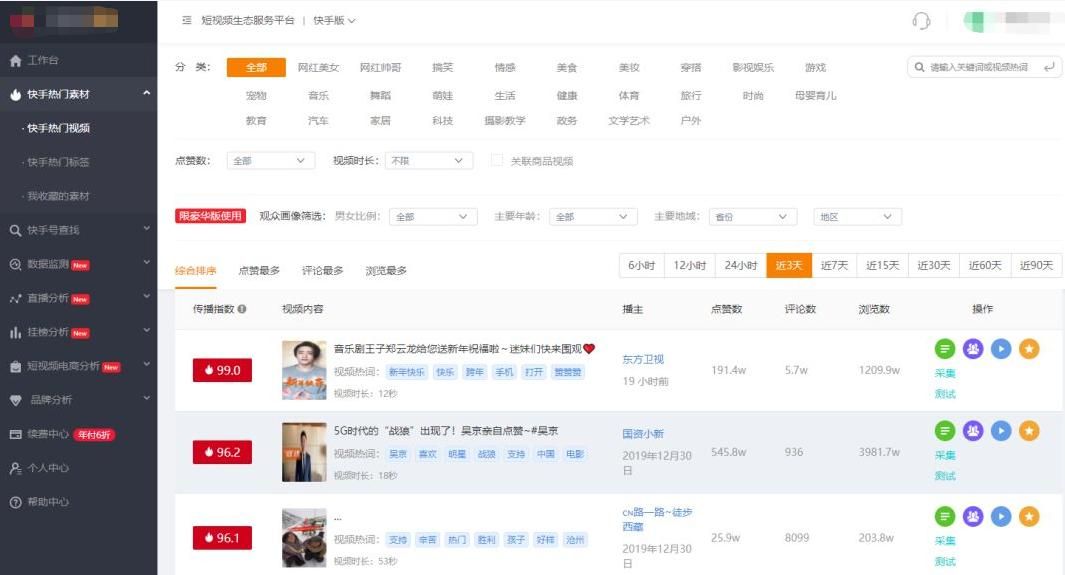
Task: Open the 郑云龙 video thumbnail
Action: [x=304, y=370]
